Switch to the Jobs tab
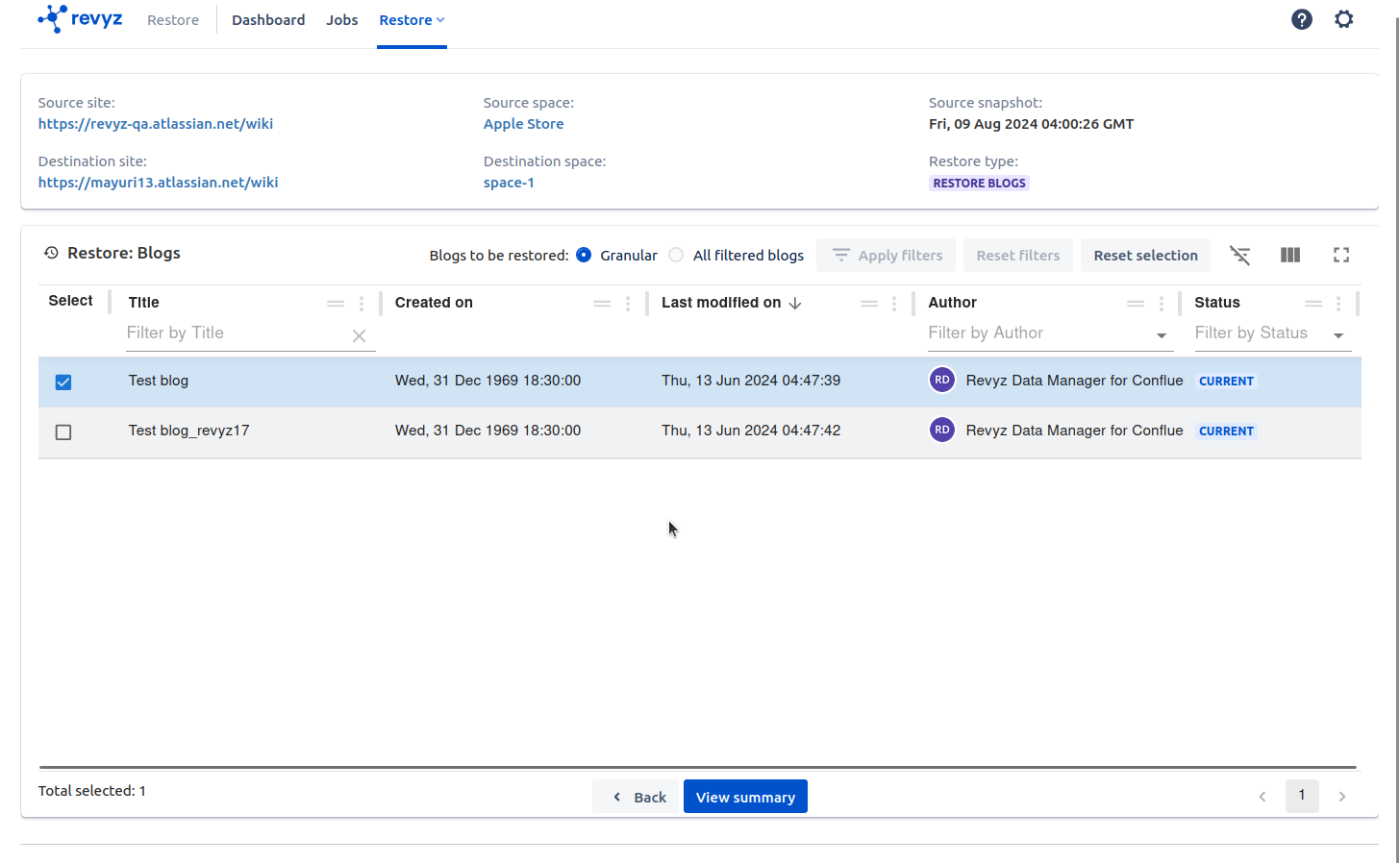This screenshot has height=863, width=1400. (x=341, y=20)
